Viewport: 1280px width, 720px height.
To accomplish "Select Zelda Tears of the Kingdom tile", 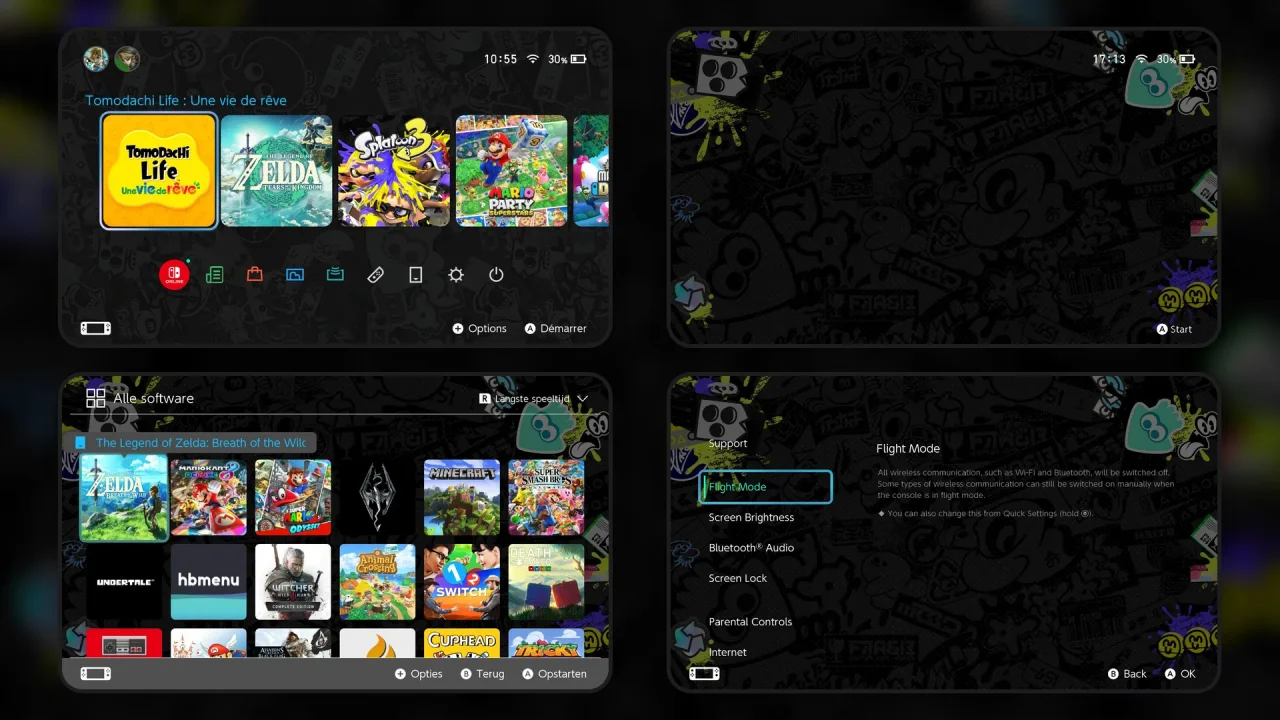I will tap(276, 171).
